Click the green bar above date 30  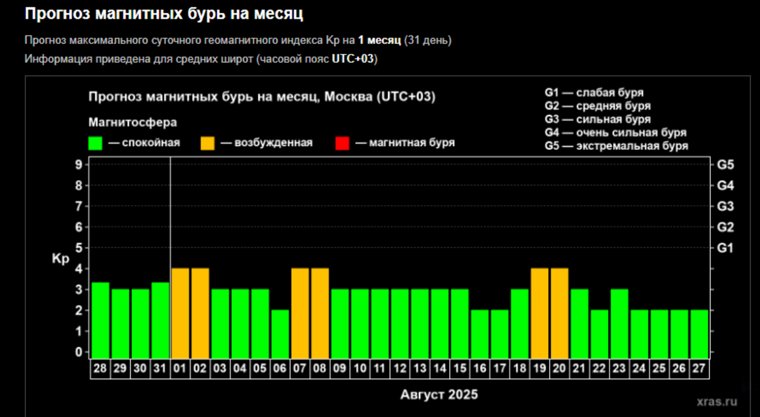[x=140, y=323]
